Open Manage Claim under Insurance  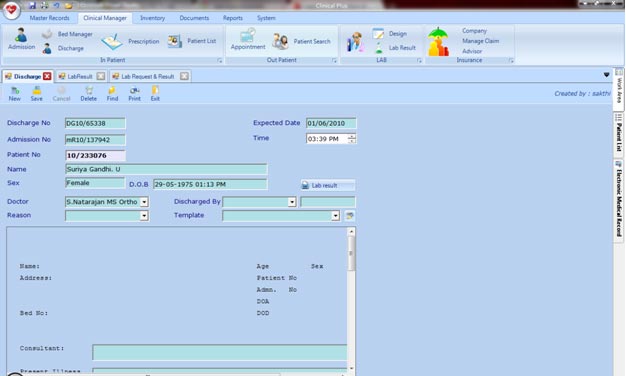point(481,41)
